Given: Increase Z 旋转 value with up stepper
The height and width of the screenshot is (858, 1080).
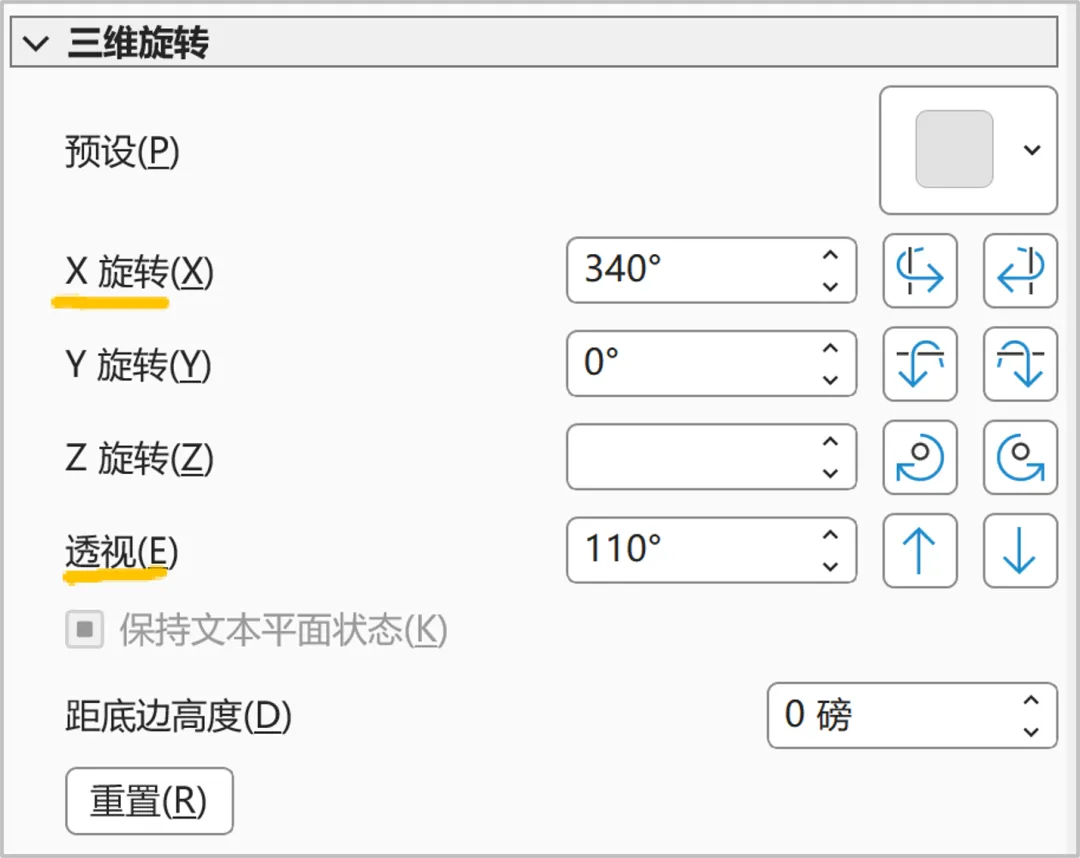Looking at the screenshot, I should point(831,442).
